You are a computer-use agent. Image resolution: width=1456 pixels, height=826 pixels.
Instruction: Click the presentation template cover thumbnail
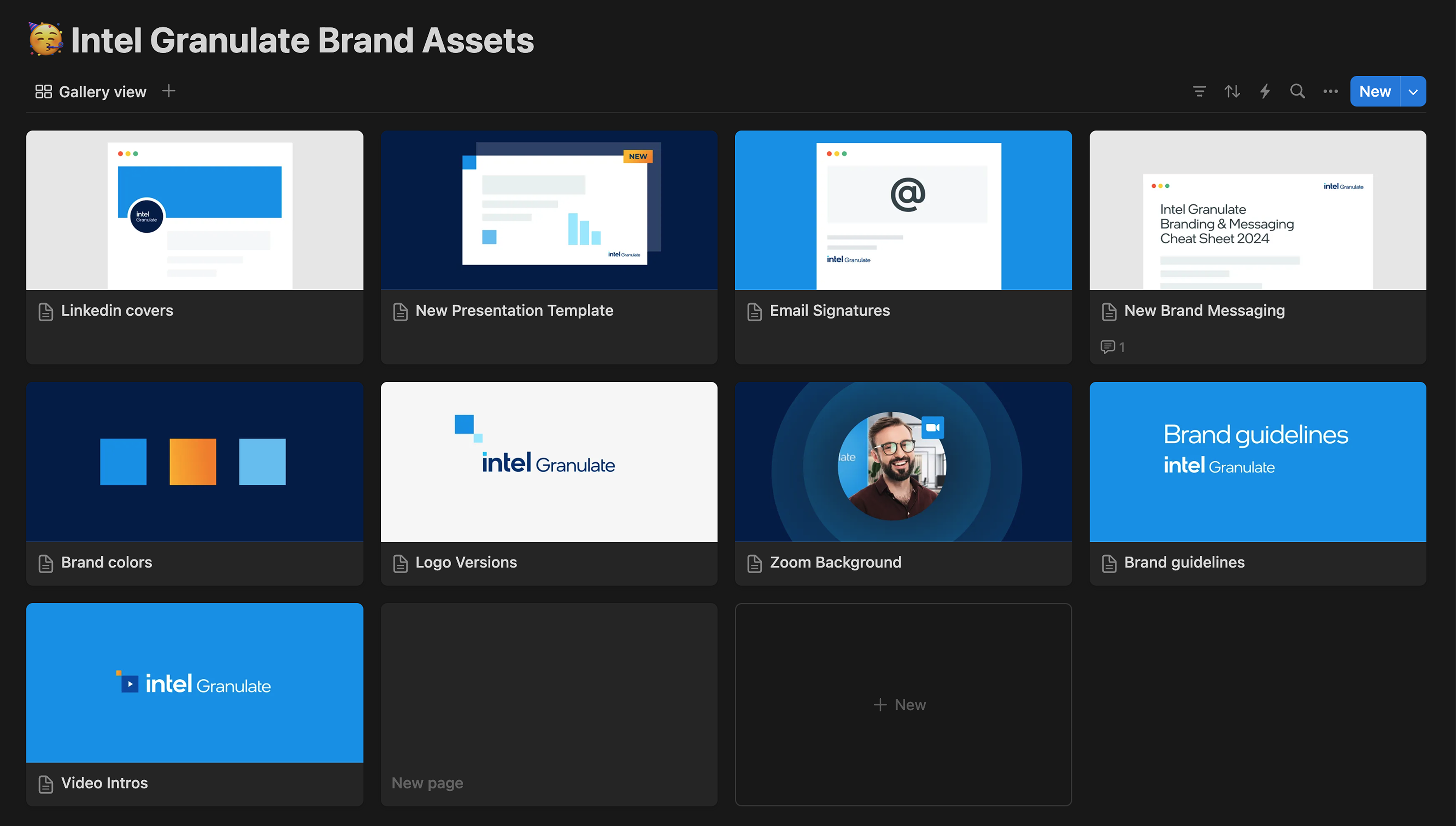tap(549, 210)
